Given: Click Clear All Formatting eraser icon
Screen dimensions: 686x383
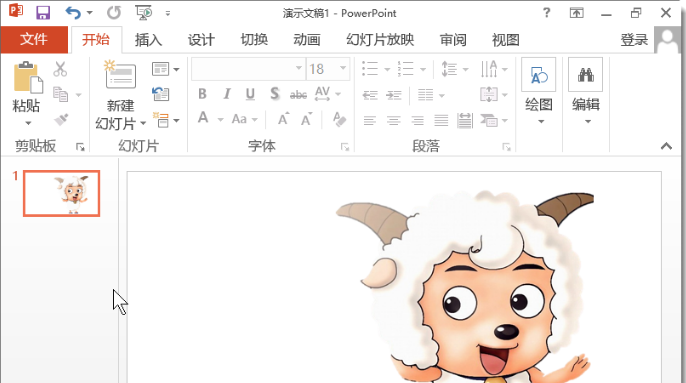Looking at the screenshot, I should [339, 119].
